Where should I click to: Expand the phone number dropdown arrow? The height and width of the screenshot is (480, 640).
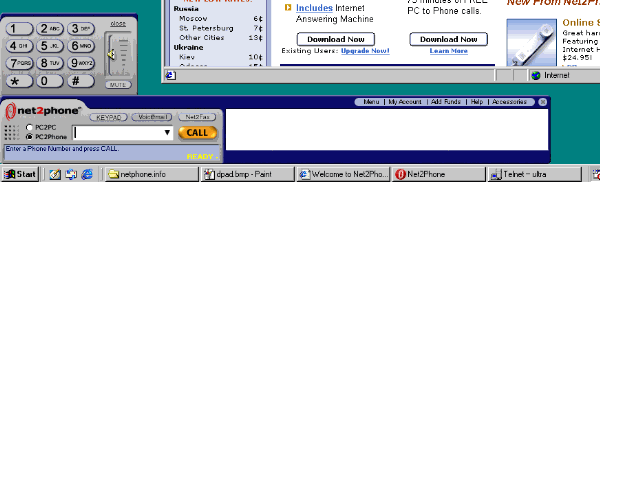[167, 133]
